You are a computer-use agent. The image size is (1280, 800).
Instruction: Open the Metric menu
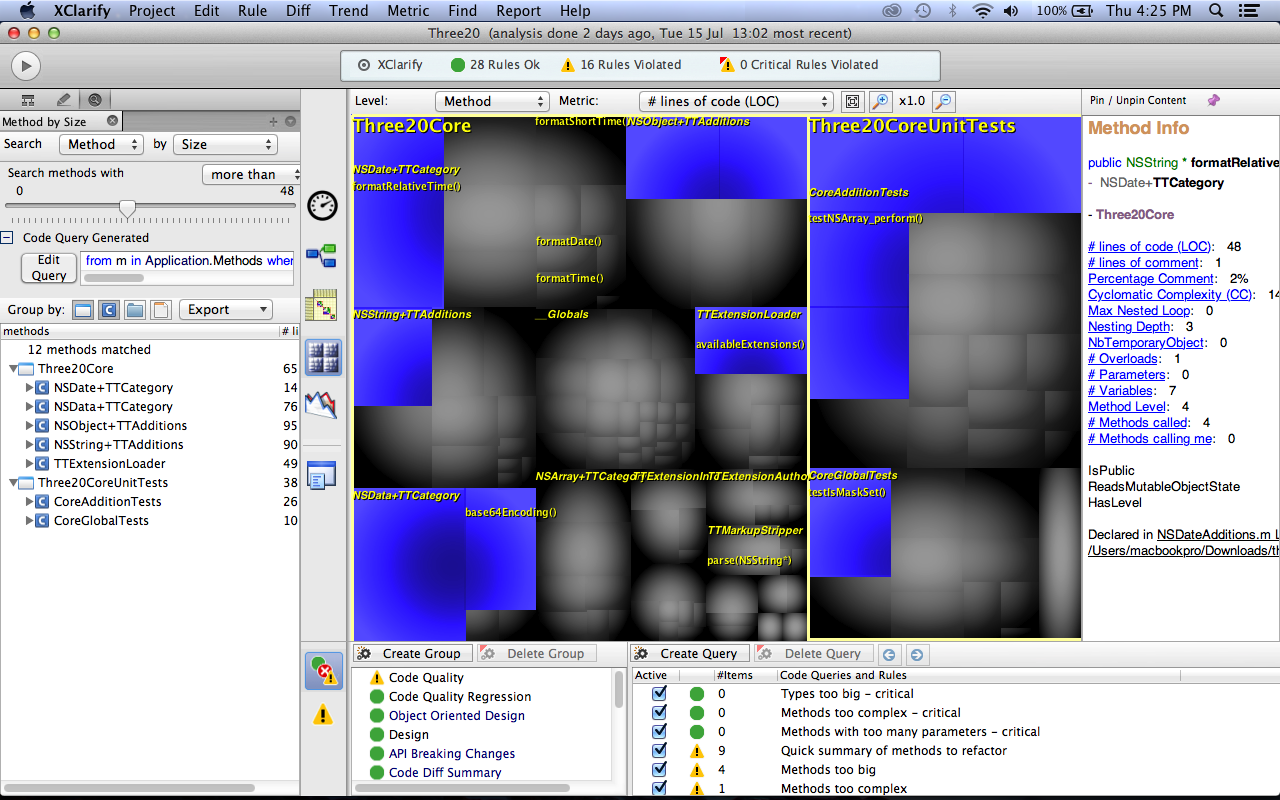[408, 11]
